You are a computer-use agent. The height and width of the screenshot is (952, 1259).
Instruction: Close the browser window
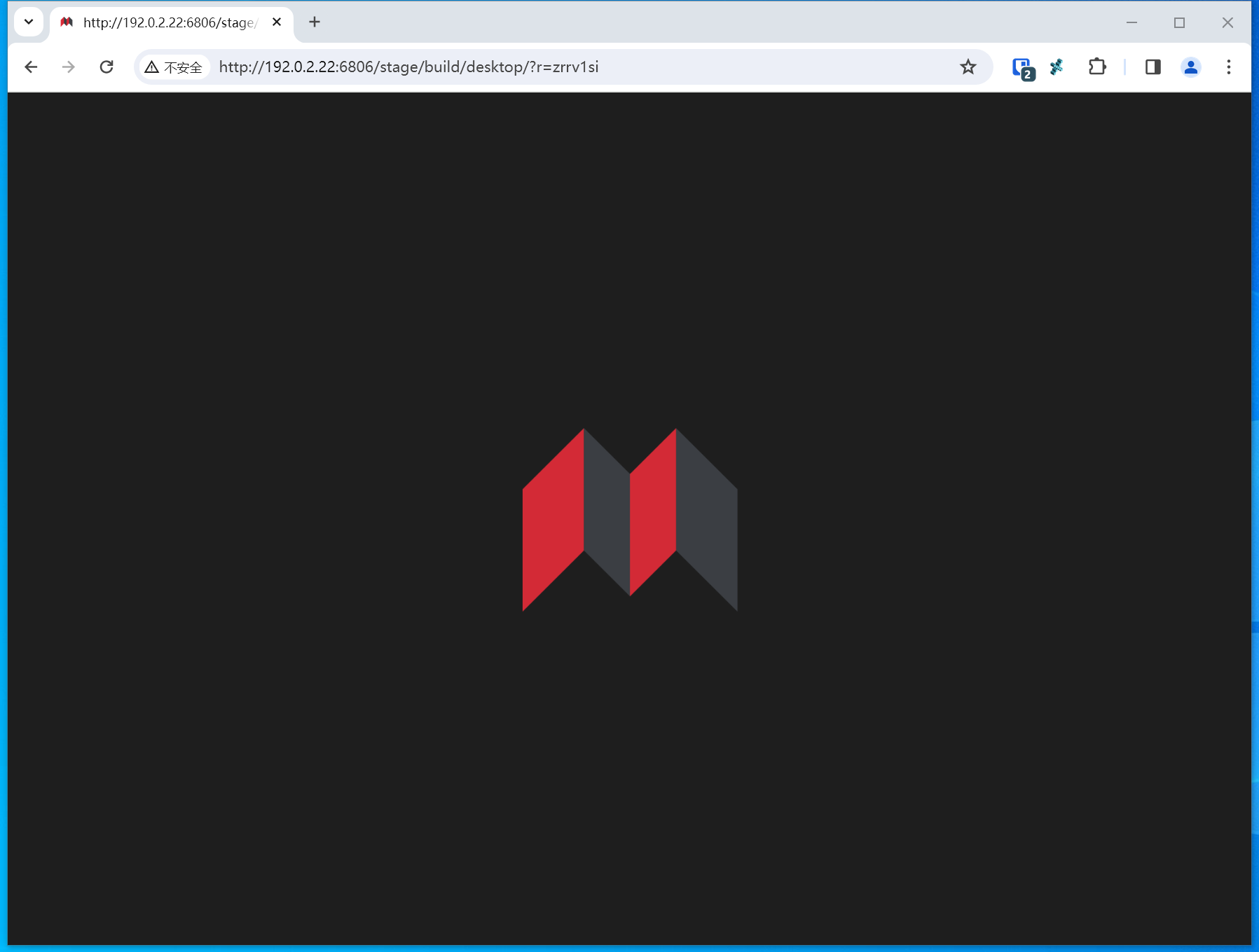pyautogui.click(x=1227, y=22)
